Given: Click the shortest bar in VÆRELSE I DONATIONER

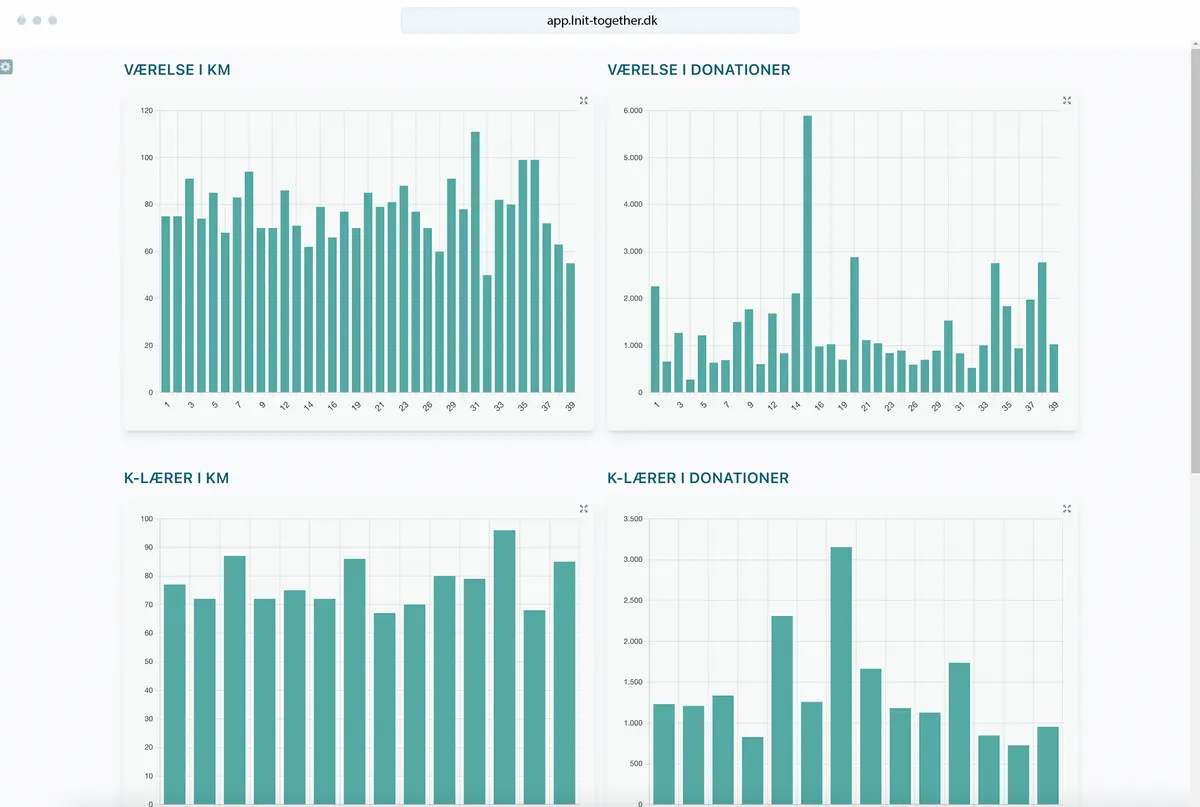Looking at the screenshot, I should click(690, 386).
